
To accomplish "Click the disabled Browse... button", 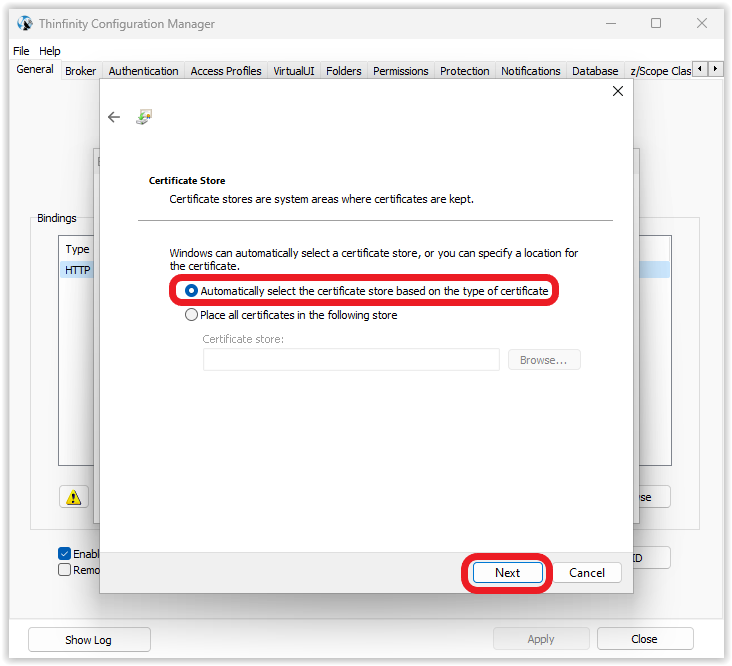I will tap(544, 360).
